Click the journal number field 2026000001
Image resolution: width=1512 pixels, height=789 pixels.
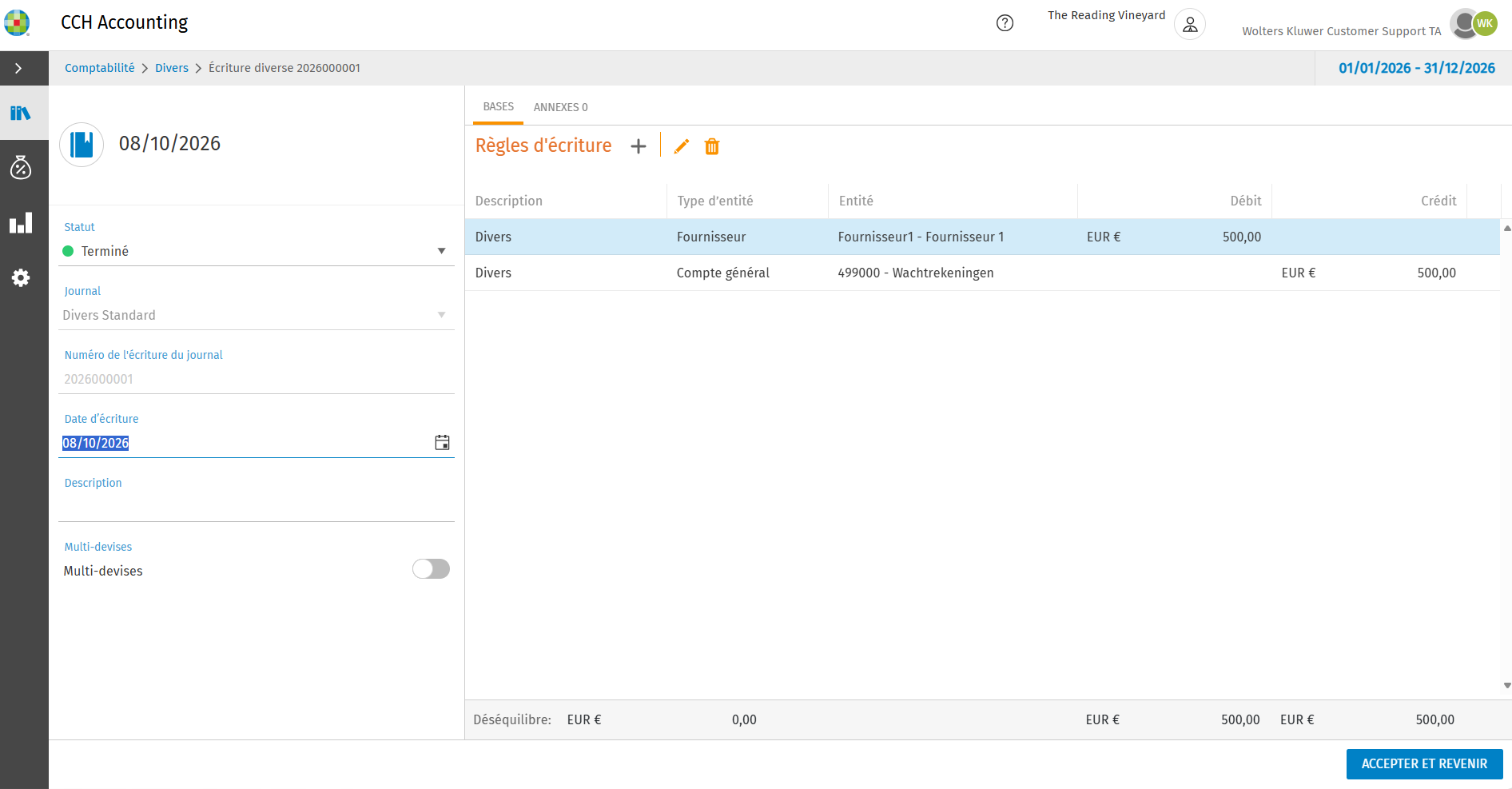[x=257, y=379]
